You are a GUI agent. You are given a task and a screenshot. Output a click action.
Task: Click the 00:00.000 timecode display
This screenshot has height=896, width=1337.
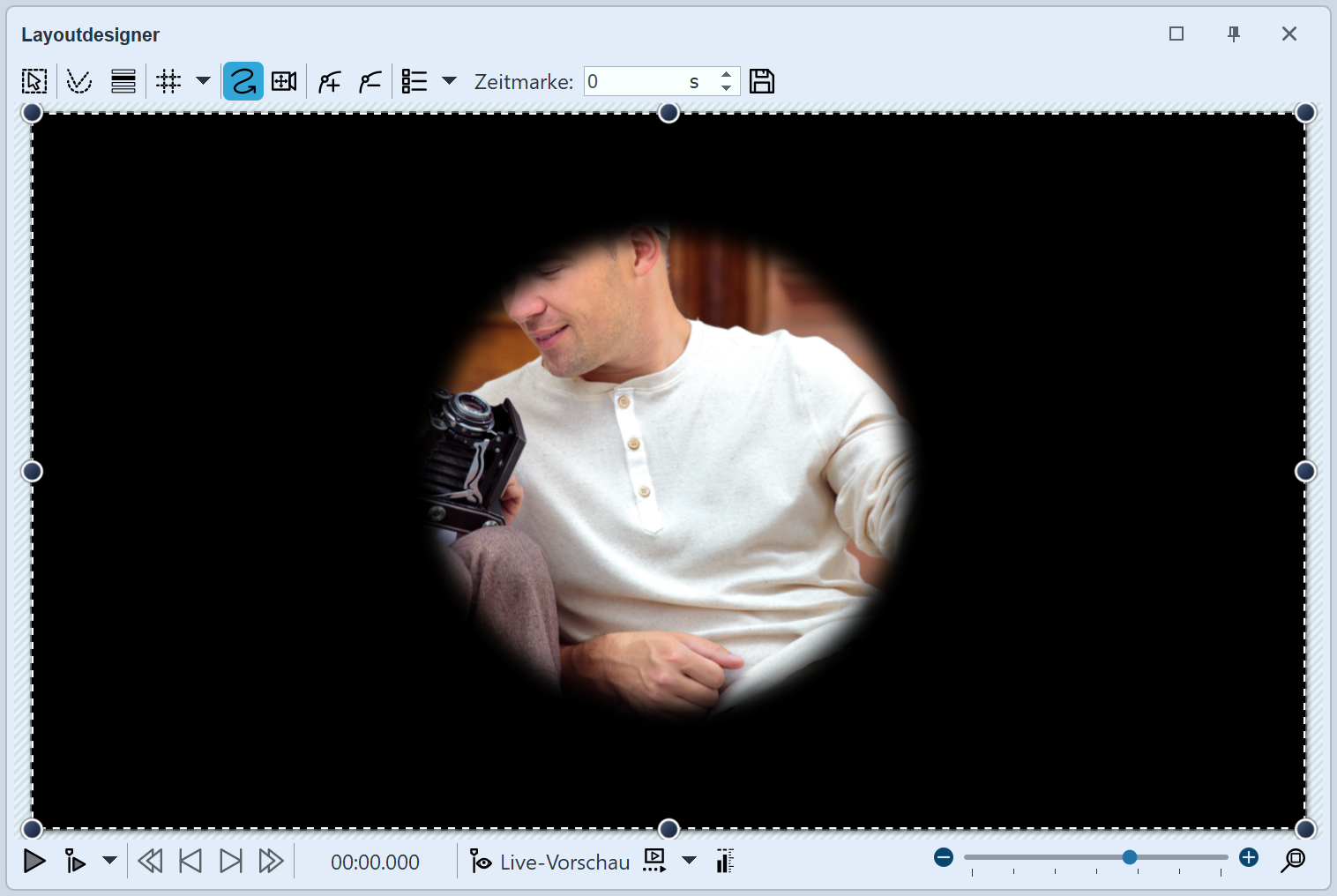[376, 862]
